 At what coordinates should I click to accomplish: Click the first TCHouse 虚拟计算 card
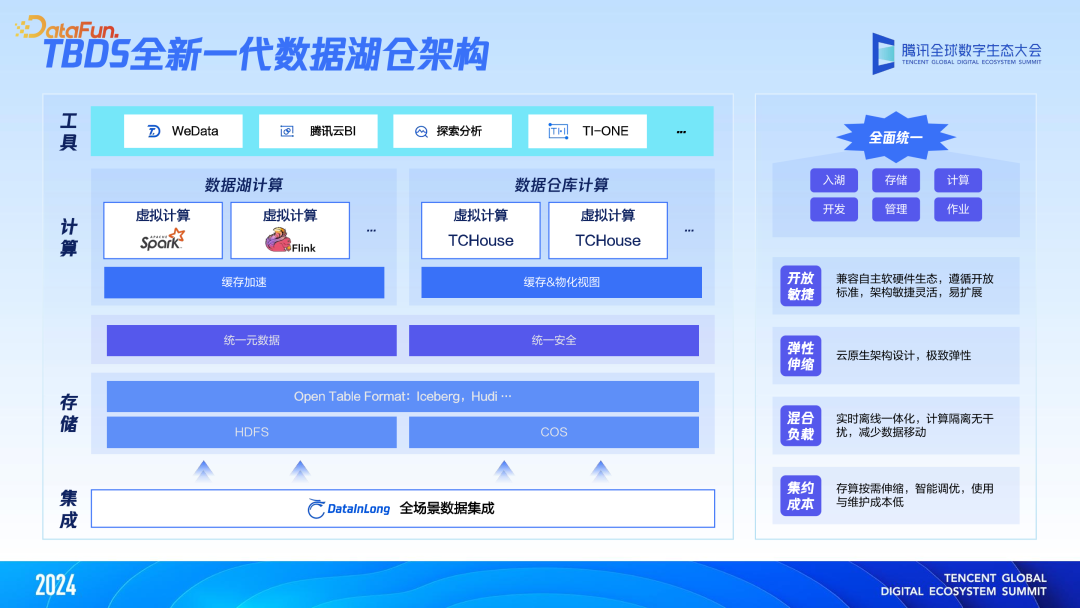(x=481, y=231)
